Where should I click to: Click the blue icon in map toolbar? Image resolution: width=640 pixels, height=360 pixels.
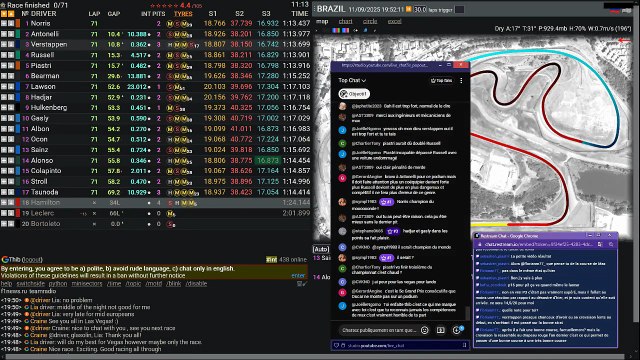365,30
